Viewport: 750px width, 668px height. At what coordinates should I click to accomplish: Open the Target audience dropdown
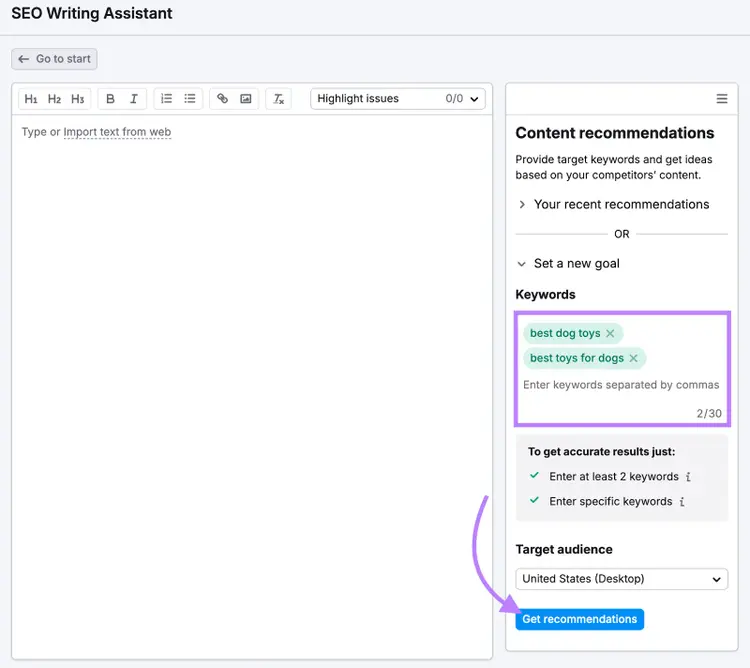point(621,579)
